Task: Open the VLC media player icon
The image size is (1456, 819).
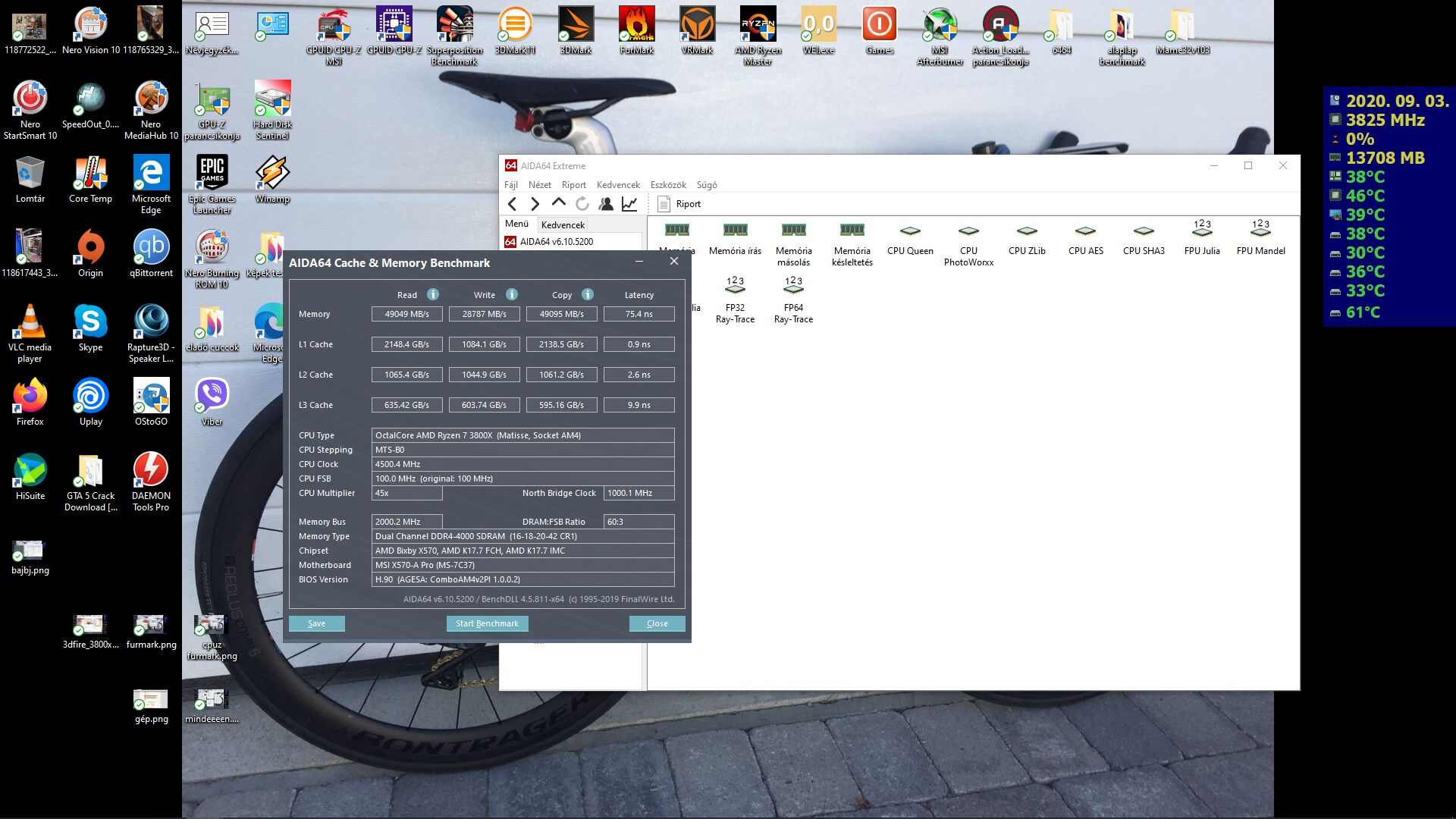Action: tap(30, 333)
